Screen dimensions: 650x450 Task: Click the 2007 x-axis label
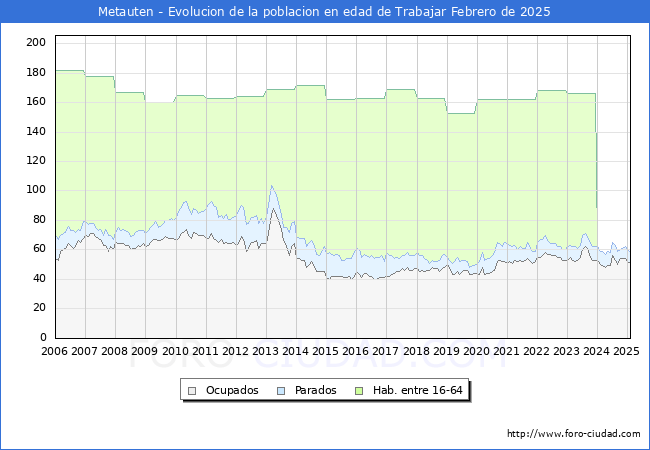pyautogui.click(x=84, y=351)
